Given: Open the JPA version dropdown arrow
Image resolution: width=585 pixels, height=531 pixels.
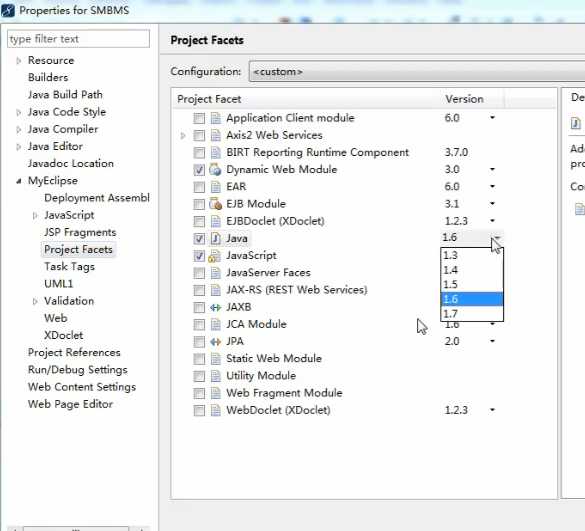Looking at the screenshot, I should click(x=492, y=341).
